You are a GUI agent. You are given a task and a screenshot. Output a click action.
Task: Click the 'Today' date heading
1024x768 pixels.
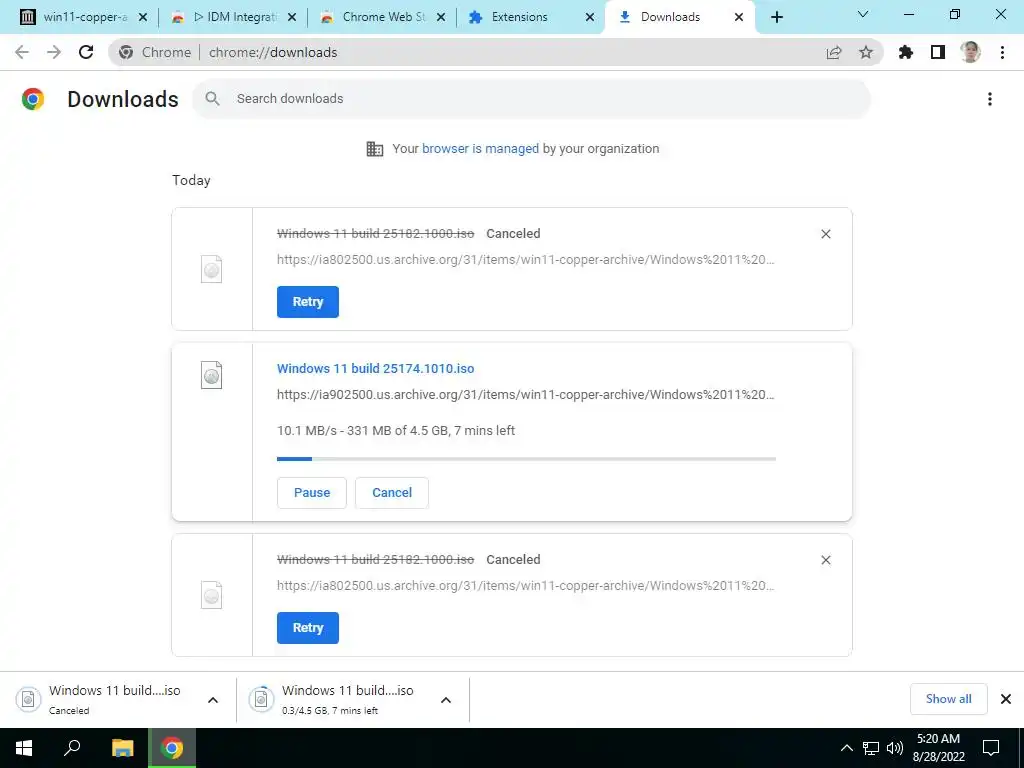point(191,180)
